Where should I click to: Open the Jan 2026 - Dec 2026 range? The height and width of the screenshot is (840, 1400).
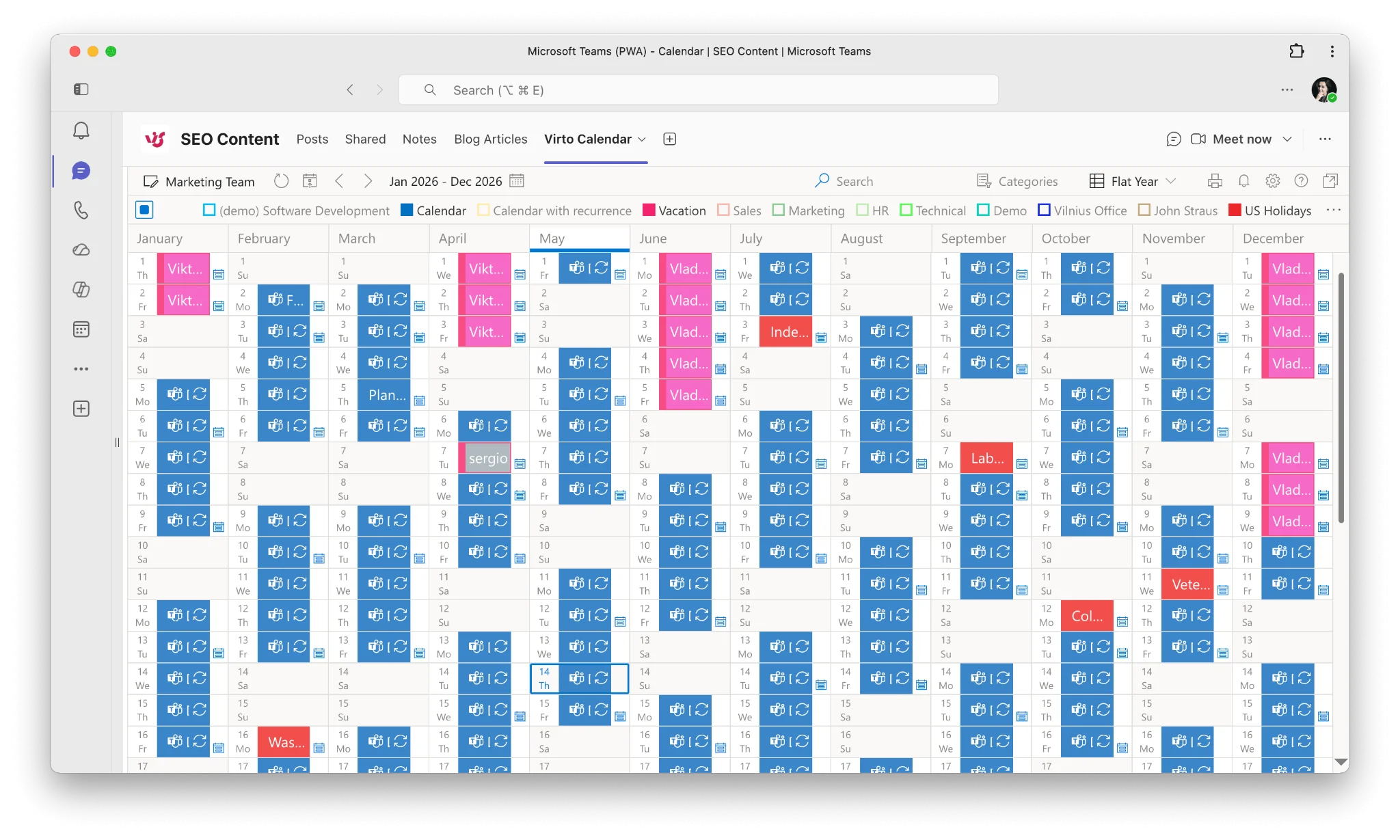tap(446, 181)
